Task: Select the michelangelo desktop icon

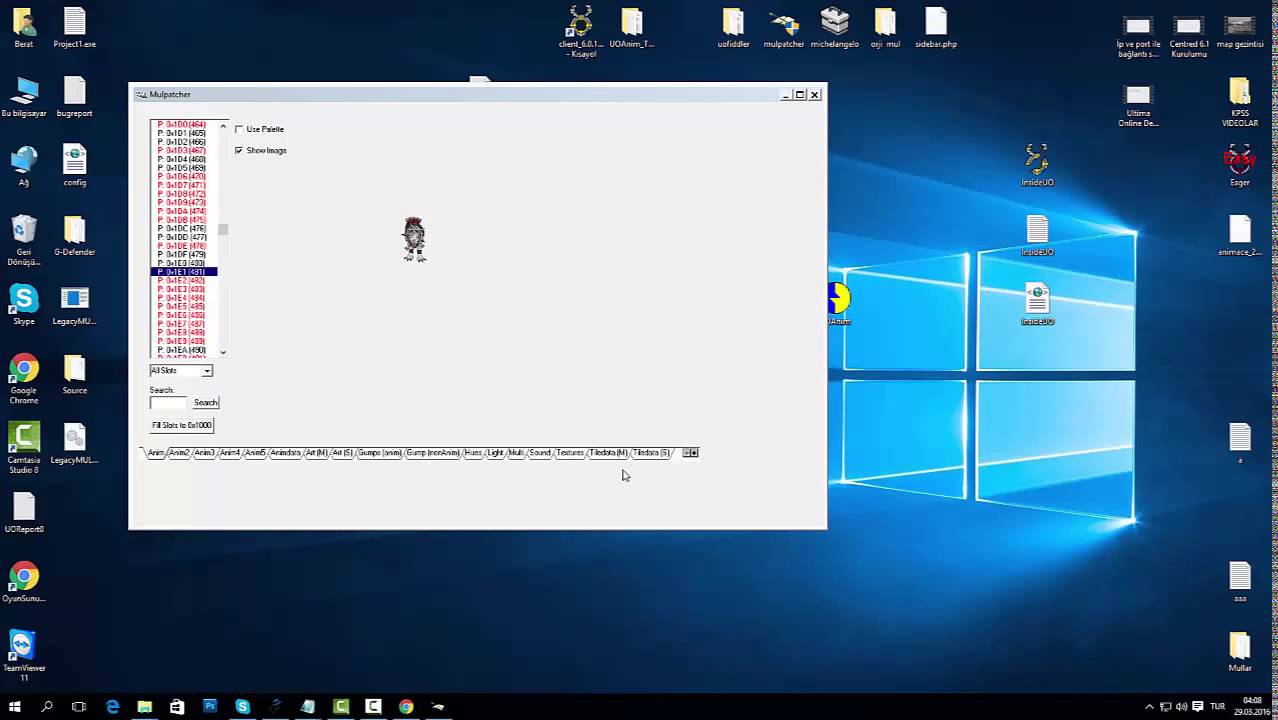Action: tap(834, 27)
